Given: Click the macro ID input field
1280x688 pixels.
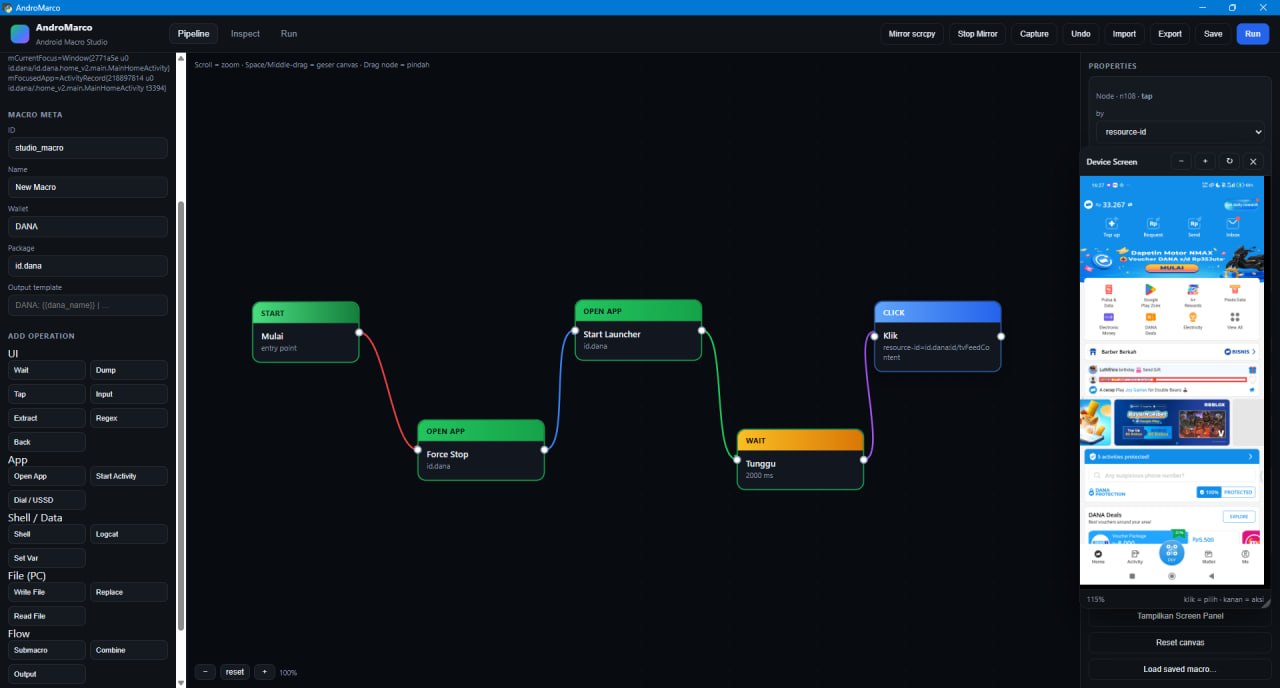Looking at the screenshot, I should click(x=88, y=148).
